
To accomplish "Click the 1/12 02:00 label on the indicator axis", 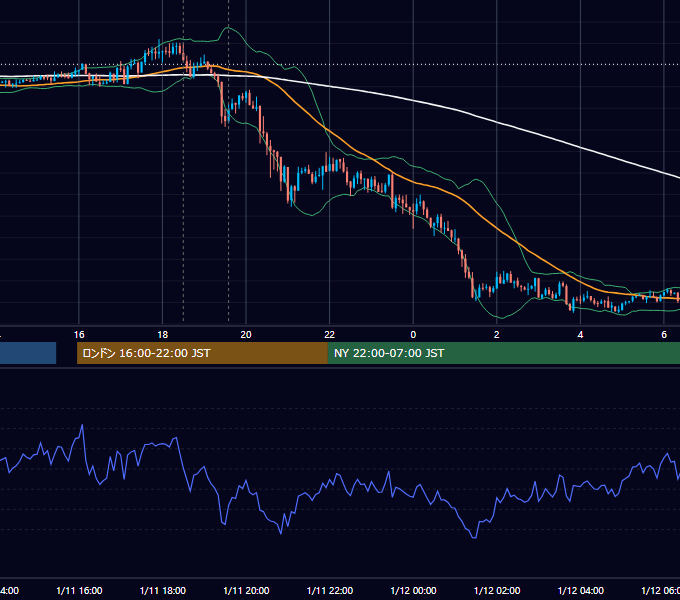I will [497, 590].
